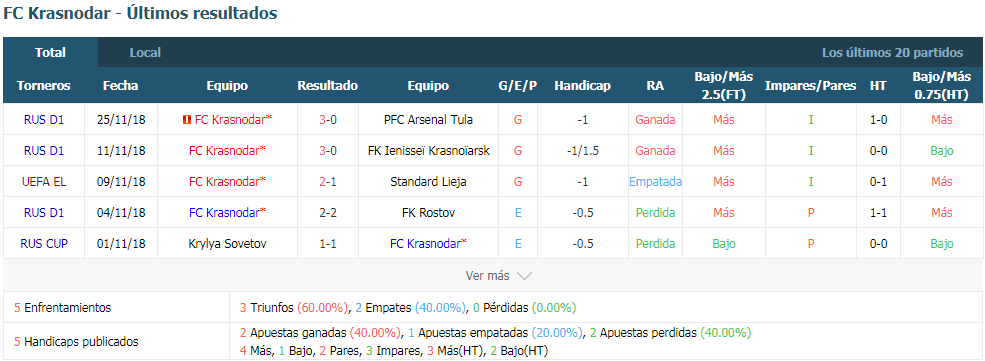Click the red card icon beside FC Krasnodar
985x361 pixels.
(x=187, y=119)
